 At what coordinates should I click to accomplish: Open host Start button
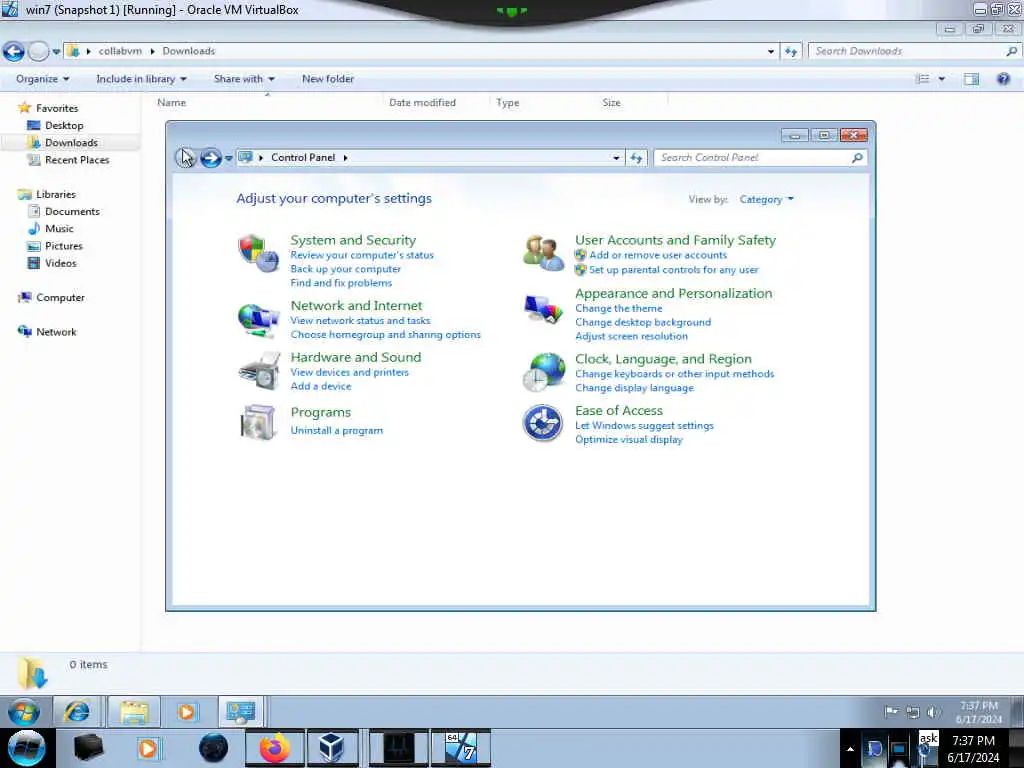click(x=26, y=748)
